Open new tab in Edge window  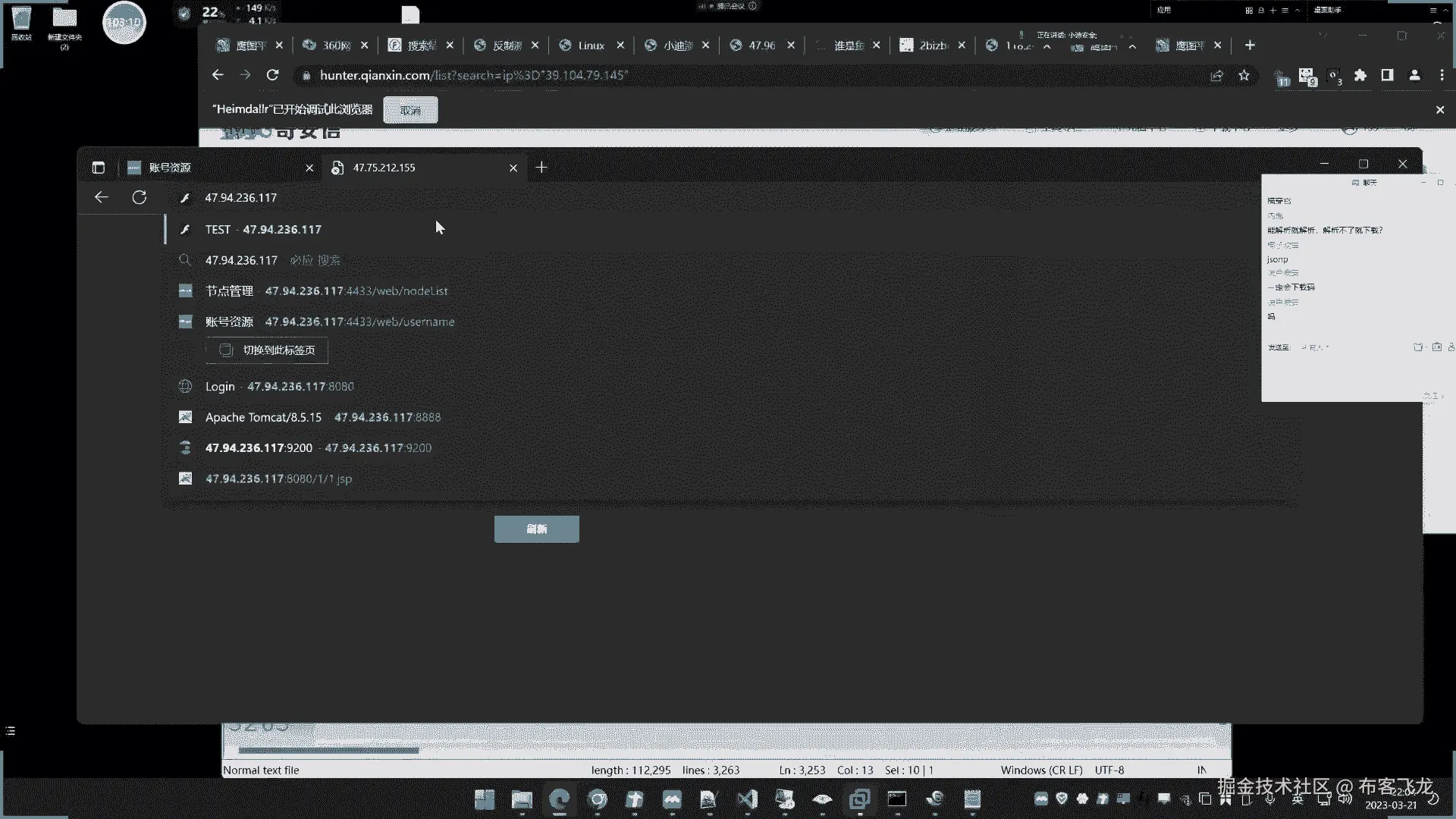[x=541, y=168]
